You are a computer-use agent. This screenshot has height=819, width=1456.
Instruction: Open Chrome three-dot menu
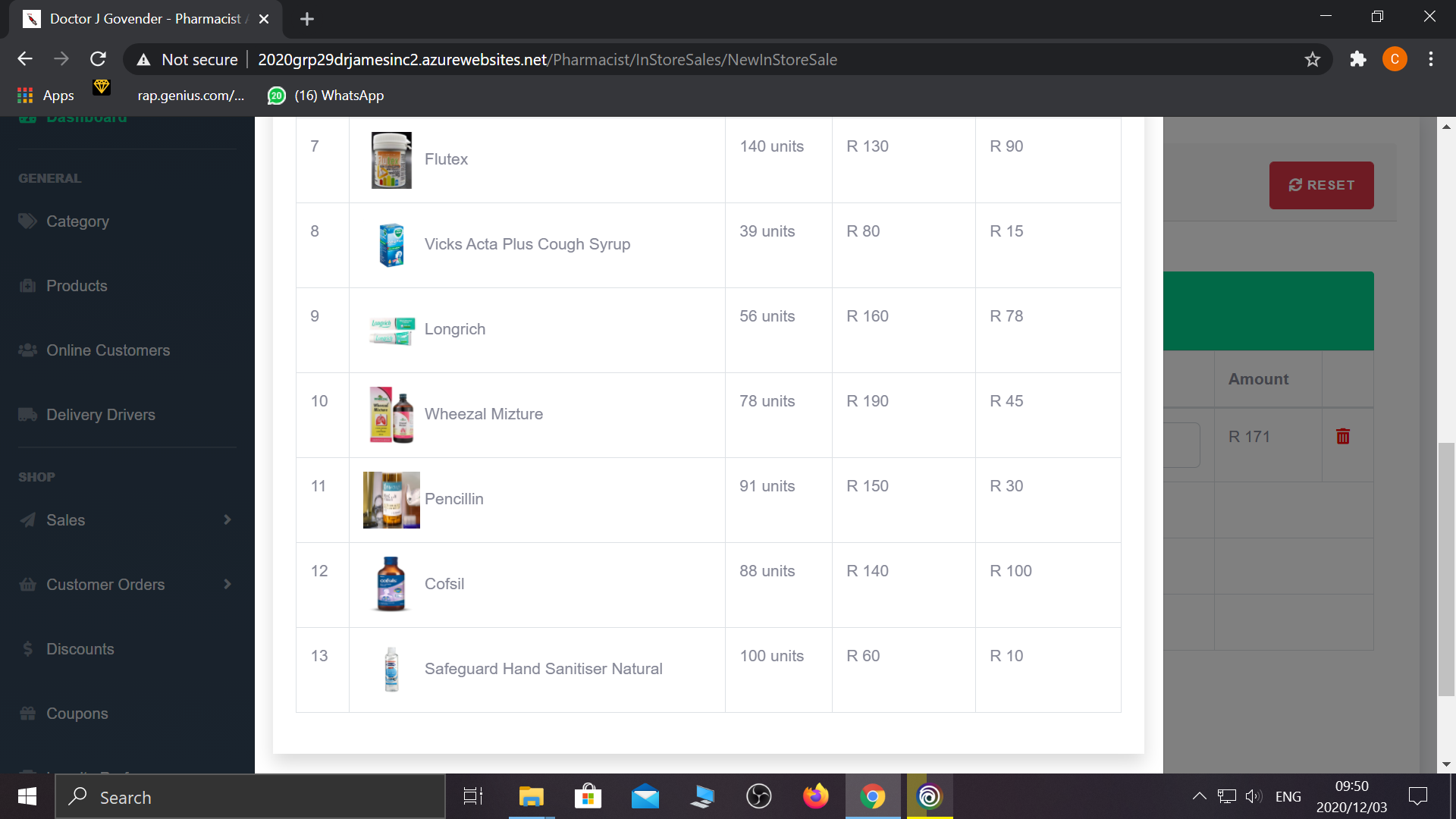click(1430, 59)
